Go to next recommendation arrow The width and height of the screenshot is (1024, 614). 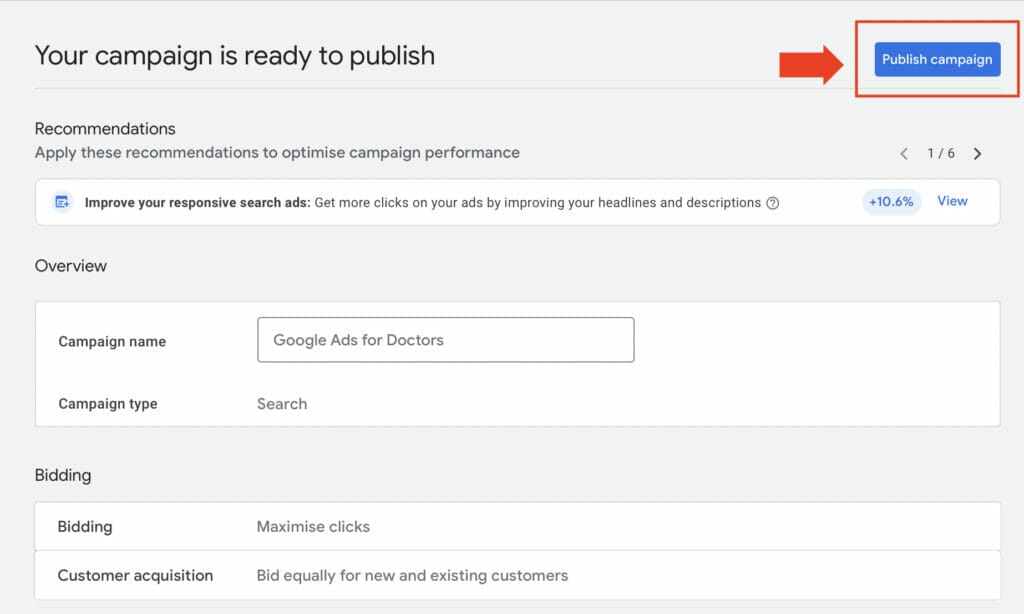(978, 154)
